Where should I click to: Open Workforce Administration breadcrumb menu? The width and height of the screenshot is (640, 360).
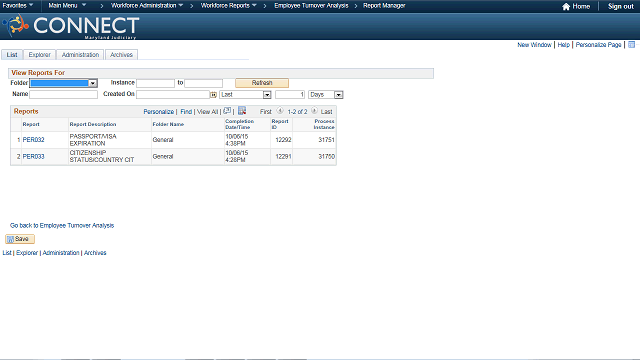coord(147,6)
